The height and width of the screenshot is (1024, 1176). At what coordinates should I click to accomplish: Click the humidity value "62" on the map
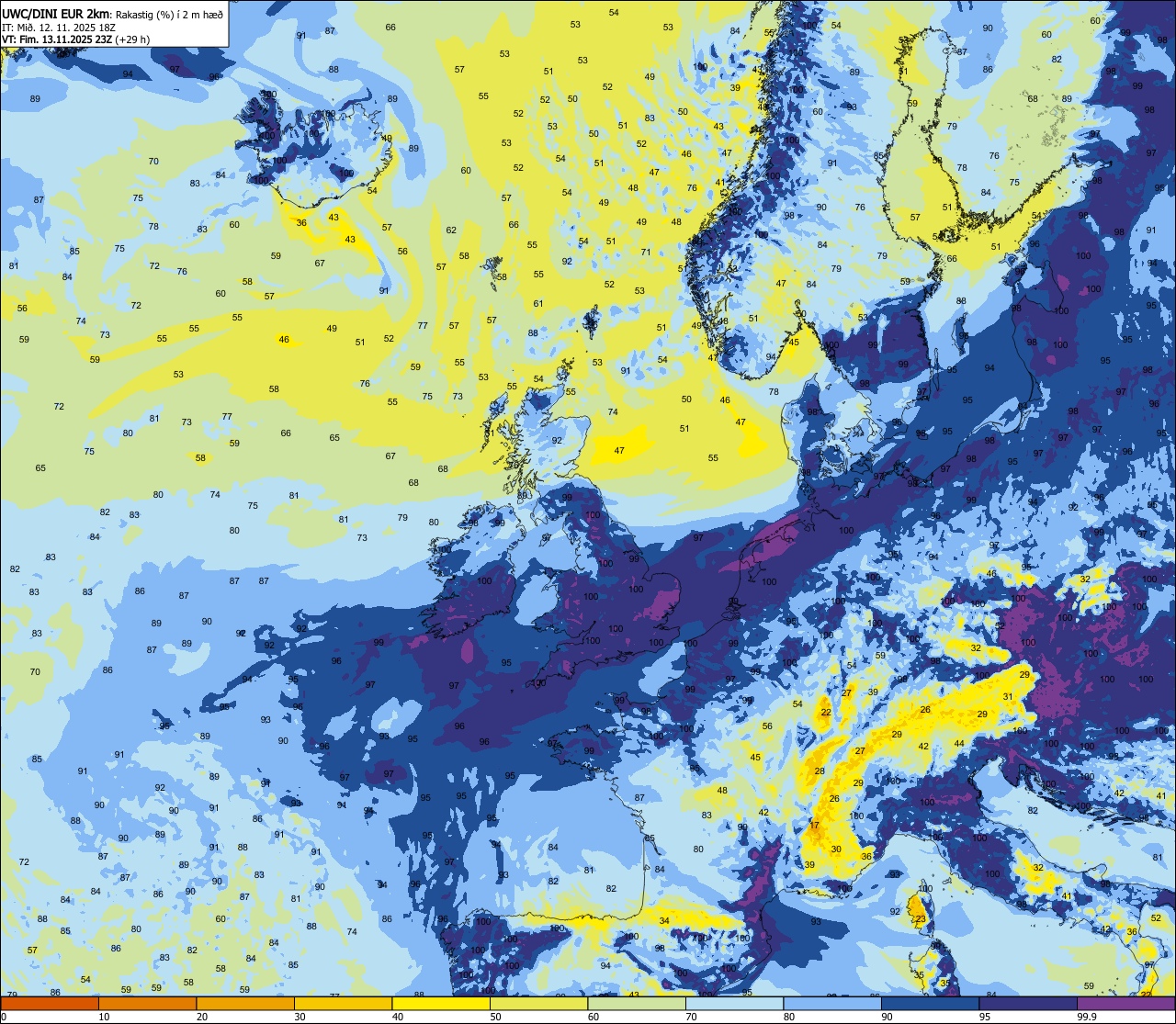[x=451, y=231]
